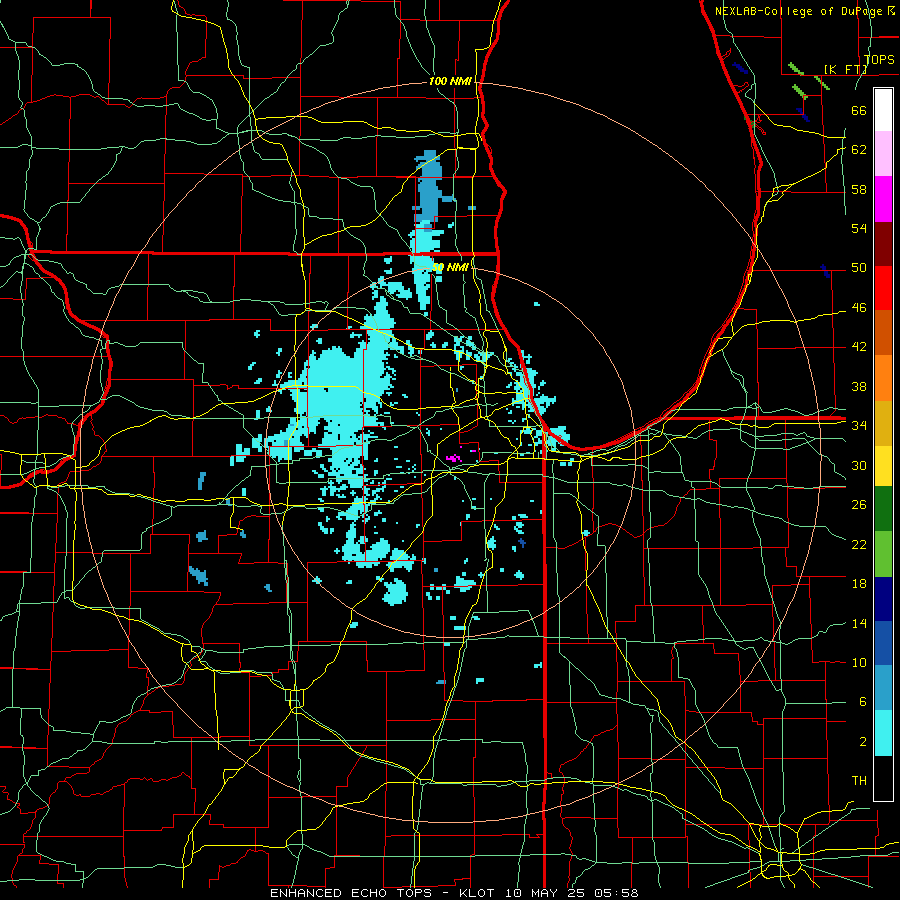Click the navy 14-18 legend swatch
Viewport: 900px width, 900px height.
pyautogui.click(x=883, y=599)
